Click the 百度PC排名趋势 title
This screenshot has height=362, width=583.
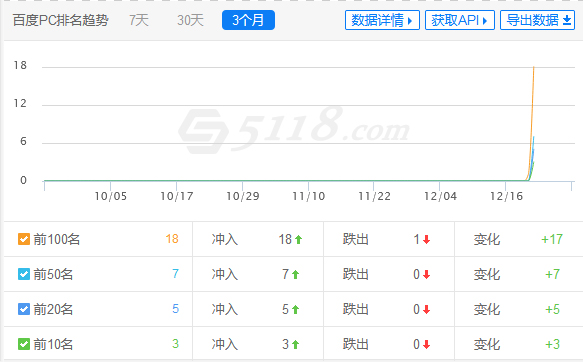(x=61, y=20)
